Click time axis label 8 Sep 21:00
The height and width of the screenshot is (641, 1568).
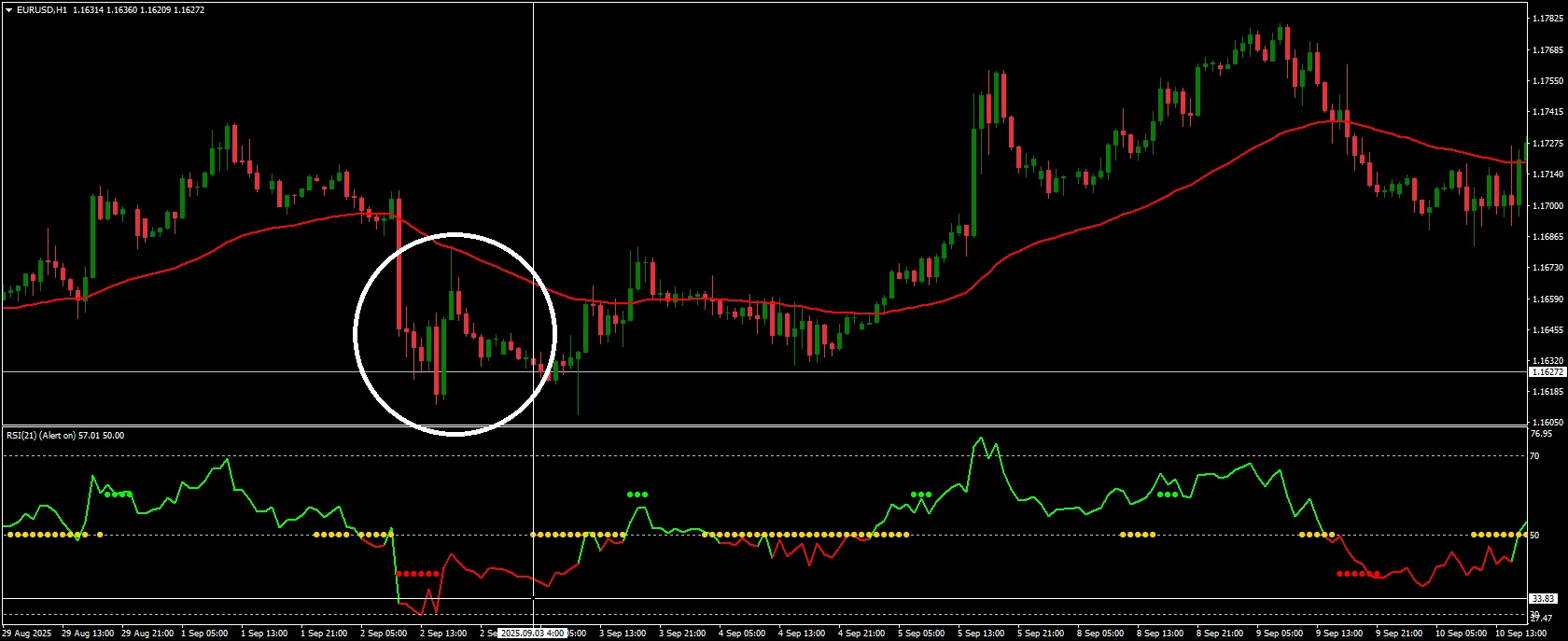point(1221,634)
